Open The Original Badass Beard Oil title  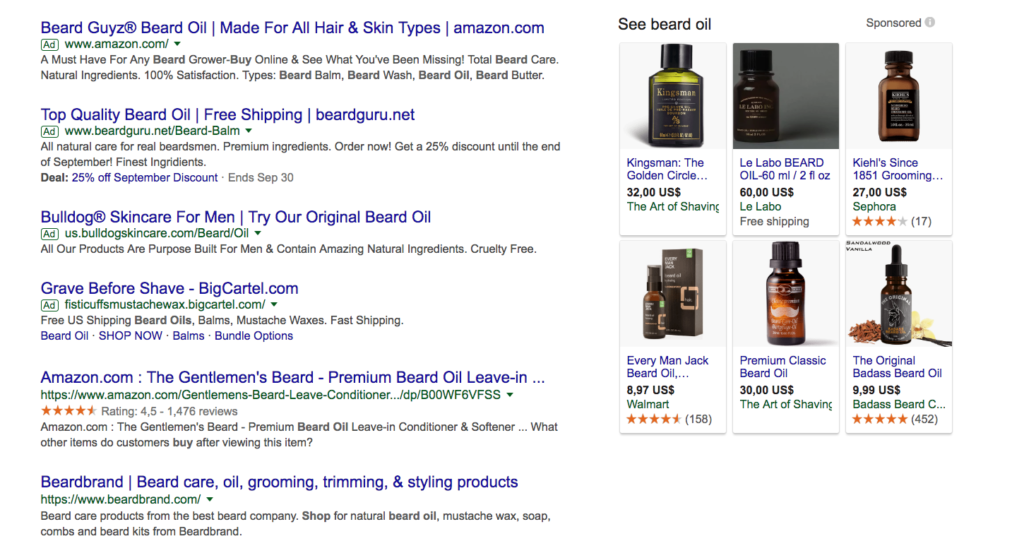(x=897, y=367)
